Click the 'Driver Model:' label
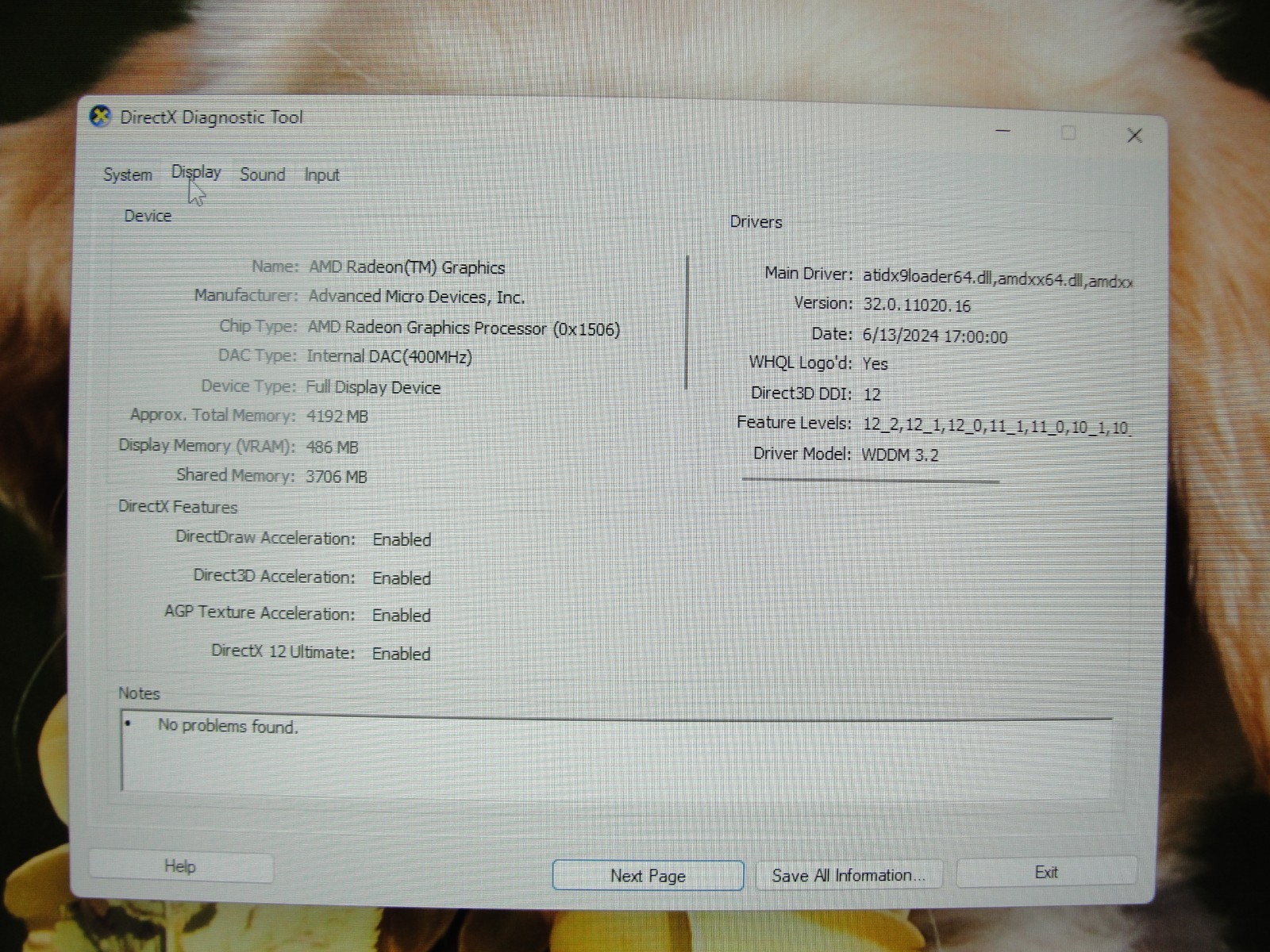Image resolution: width=1270 pixels, height=952 pixels. coord(802,454)
